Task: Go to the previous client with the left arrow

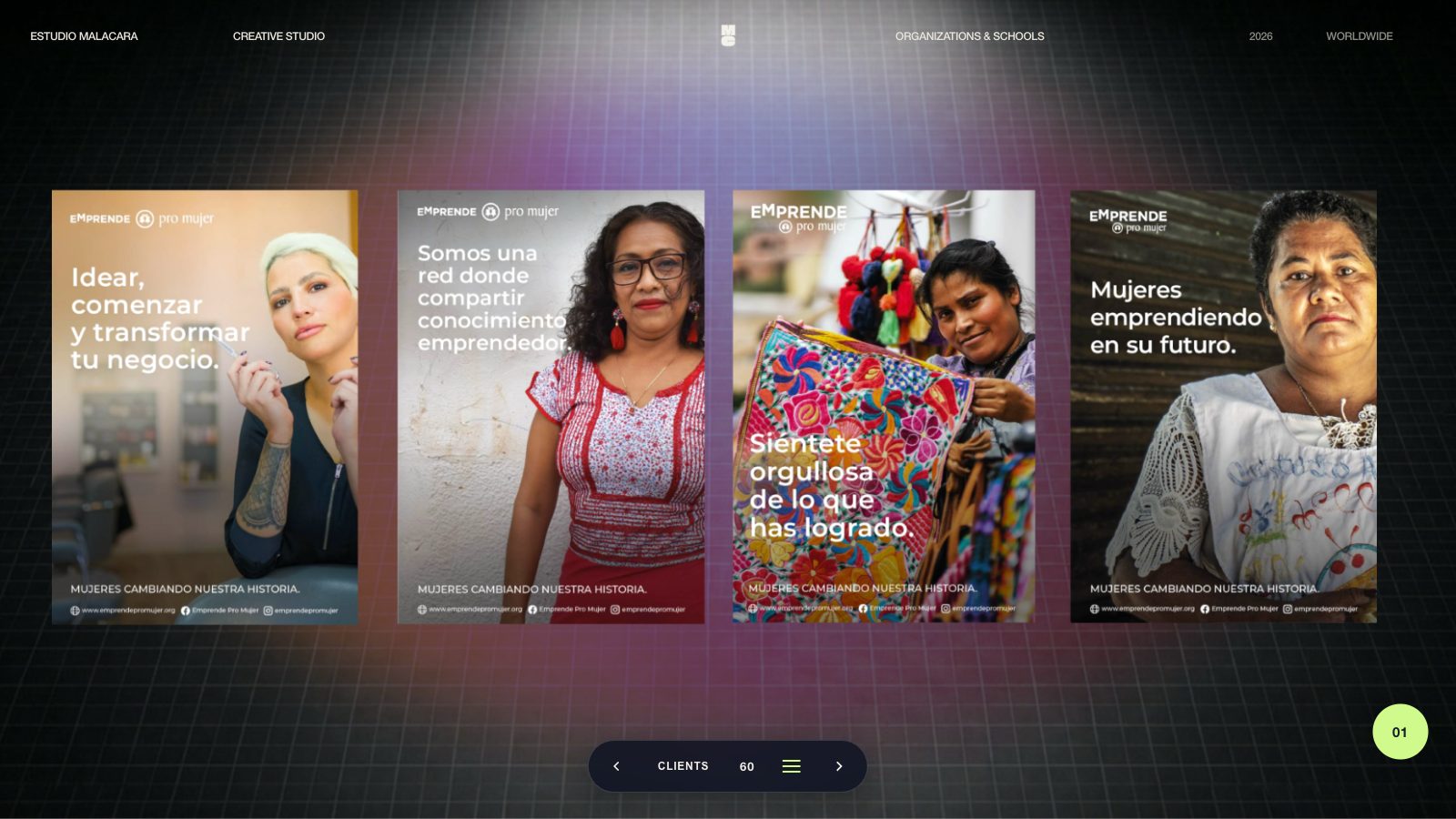Action: point(616,766)
